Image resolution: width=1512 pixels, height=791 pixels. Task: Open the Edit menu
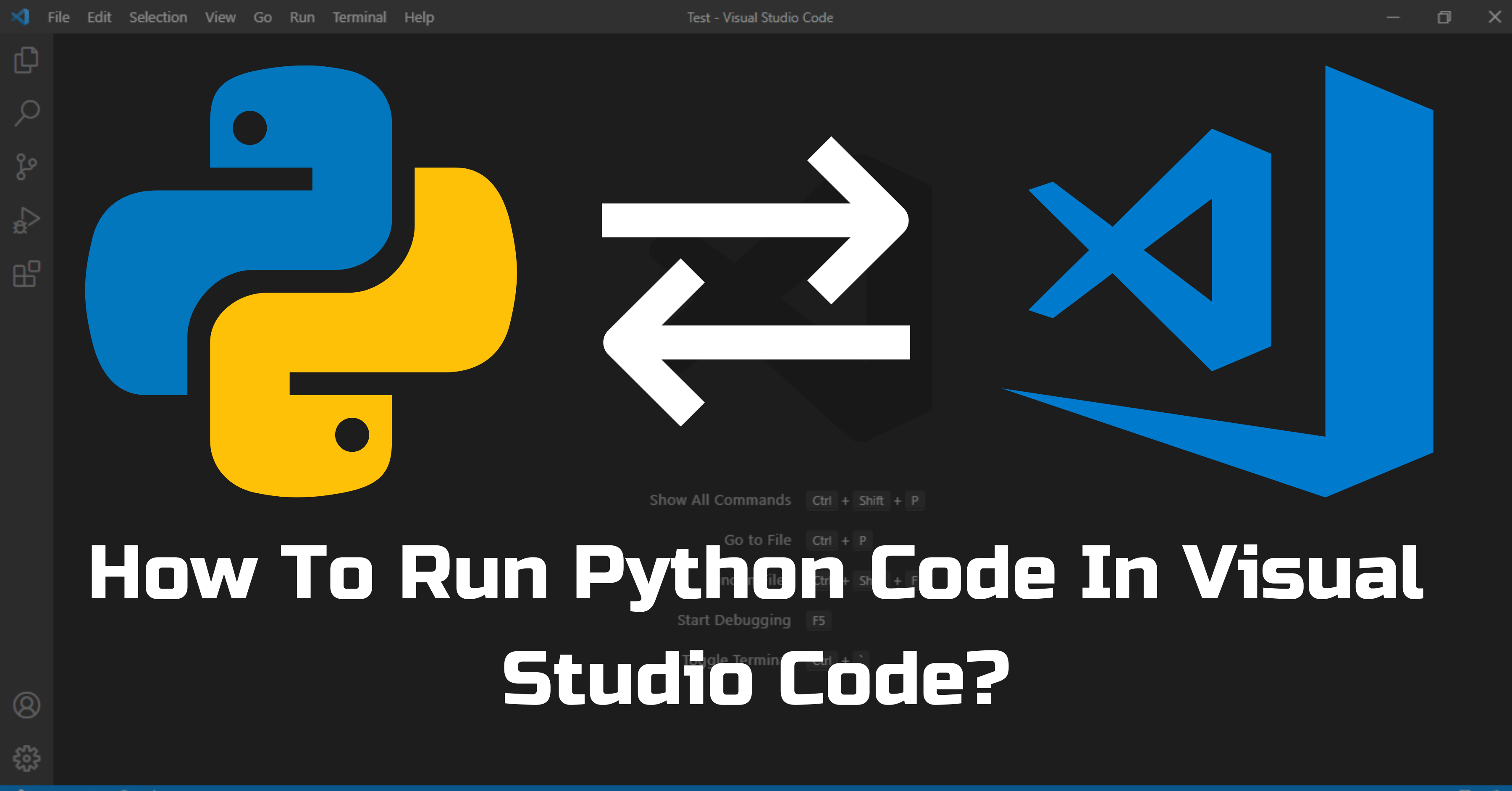coord(99,18)
